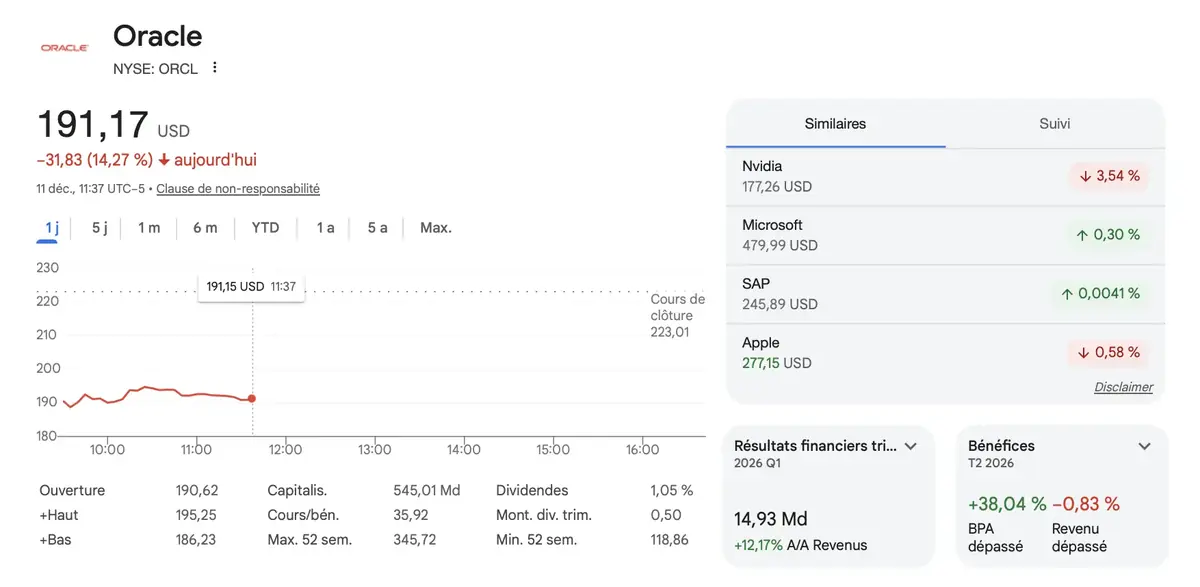Open the three-dot options menu beside NYSE: ORCL
1200x587 pixels.
click(214, 68)
